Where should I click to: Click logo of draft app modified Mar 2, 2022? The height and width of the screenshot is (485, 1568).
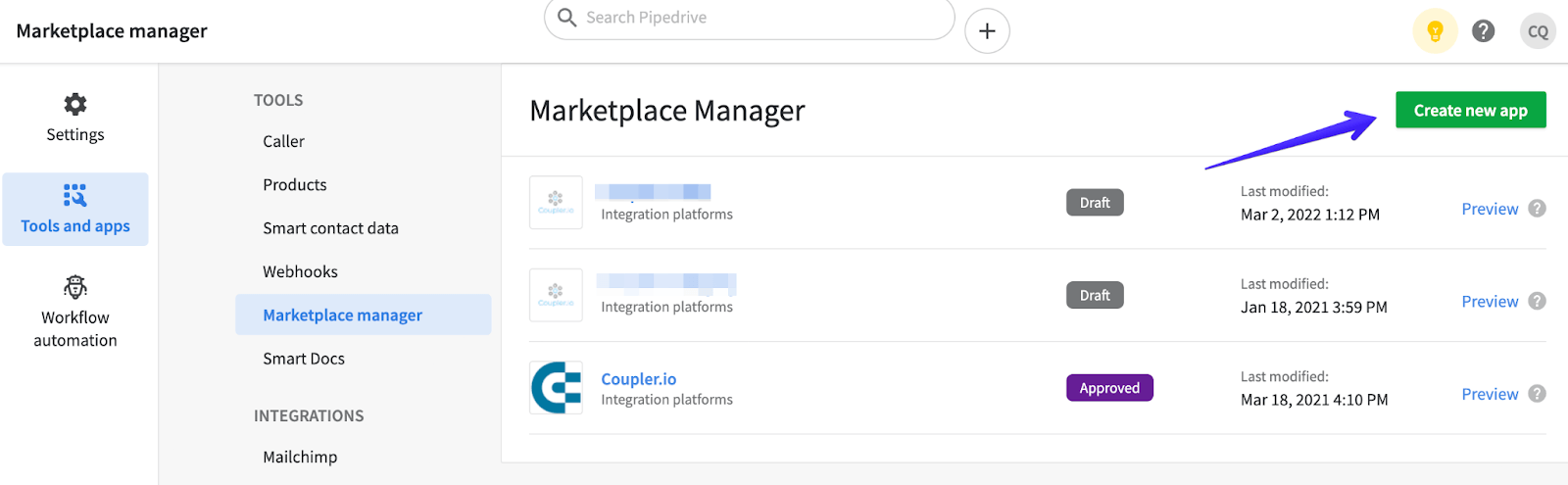pos(556,202)
